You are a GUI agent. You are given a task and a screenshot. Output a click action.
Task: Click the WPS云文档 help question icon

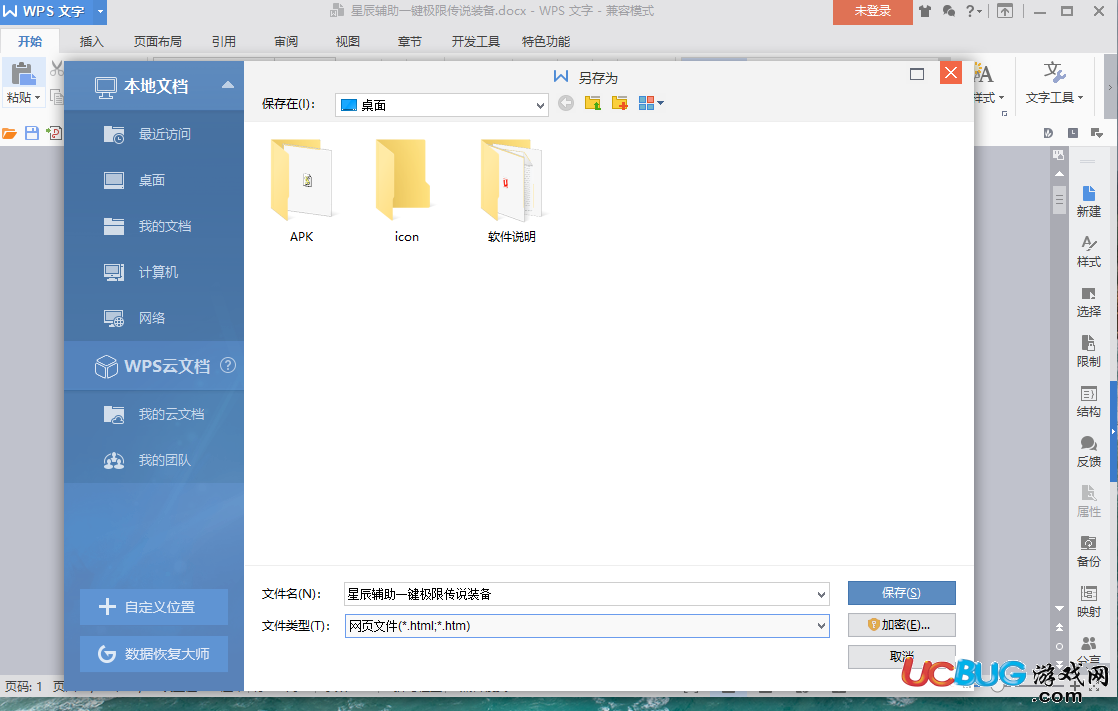click(227, 365)
